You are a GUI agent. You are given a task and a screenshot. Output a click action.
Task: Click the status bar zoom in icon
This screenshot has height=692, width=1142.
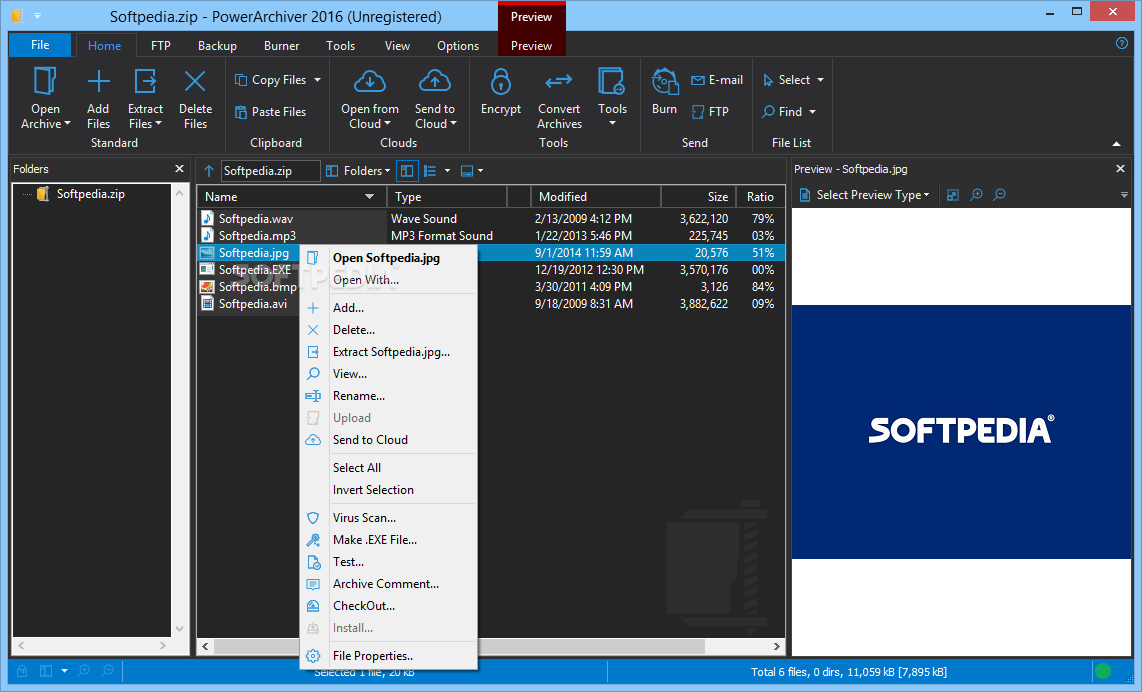pyautogui.click(x=84, y=671)
